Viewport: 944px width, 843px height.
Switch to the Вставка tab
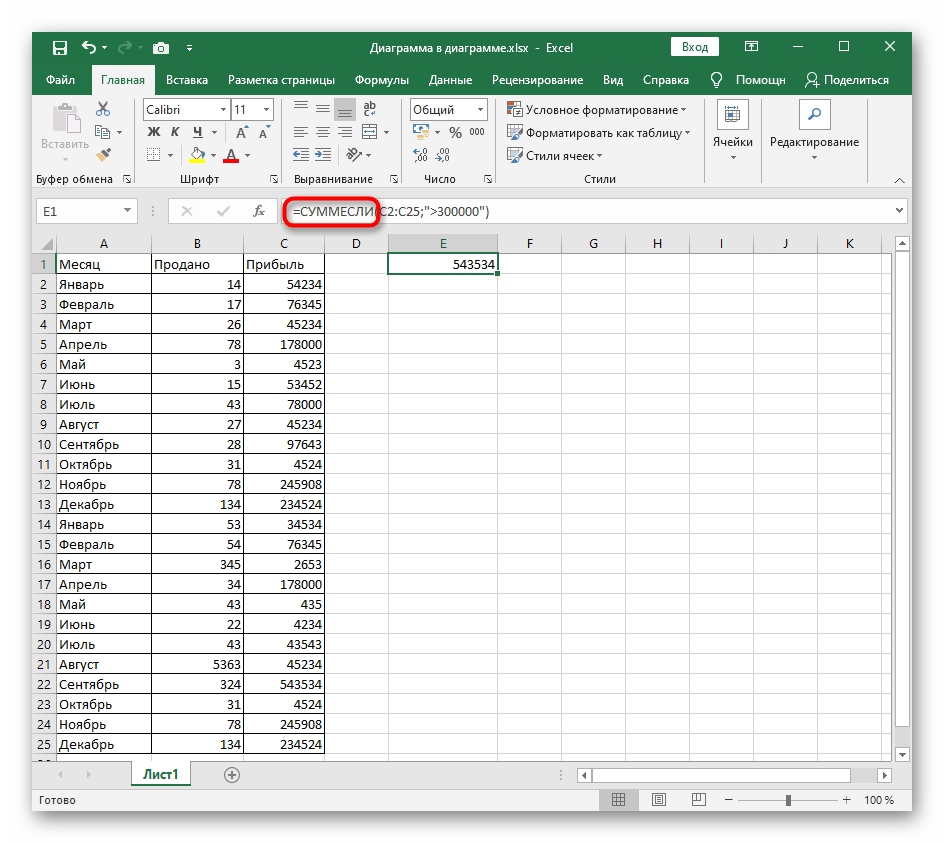click(187, 80)
